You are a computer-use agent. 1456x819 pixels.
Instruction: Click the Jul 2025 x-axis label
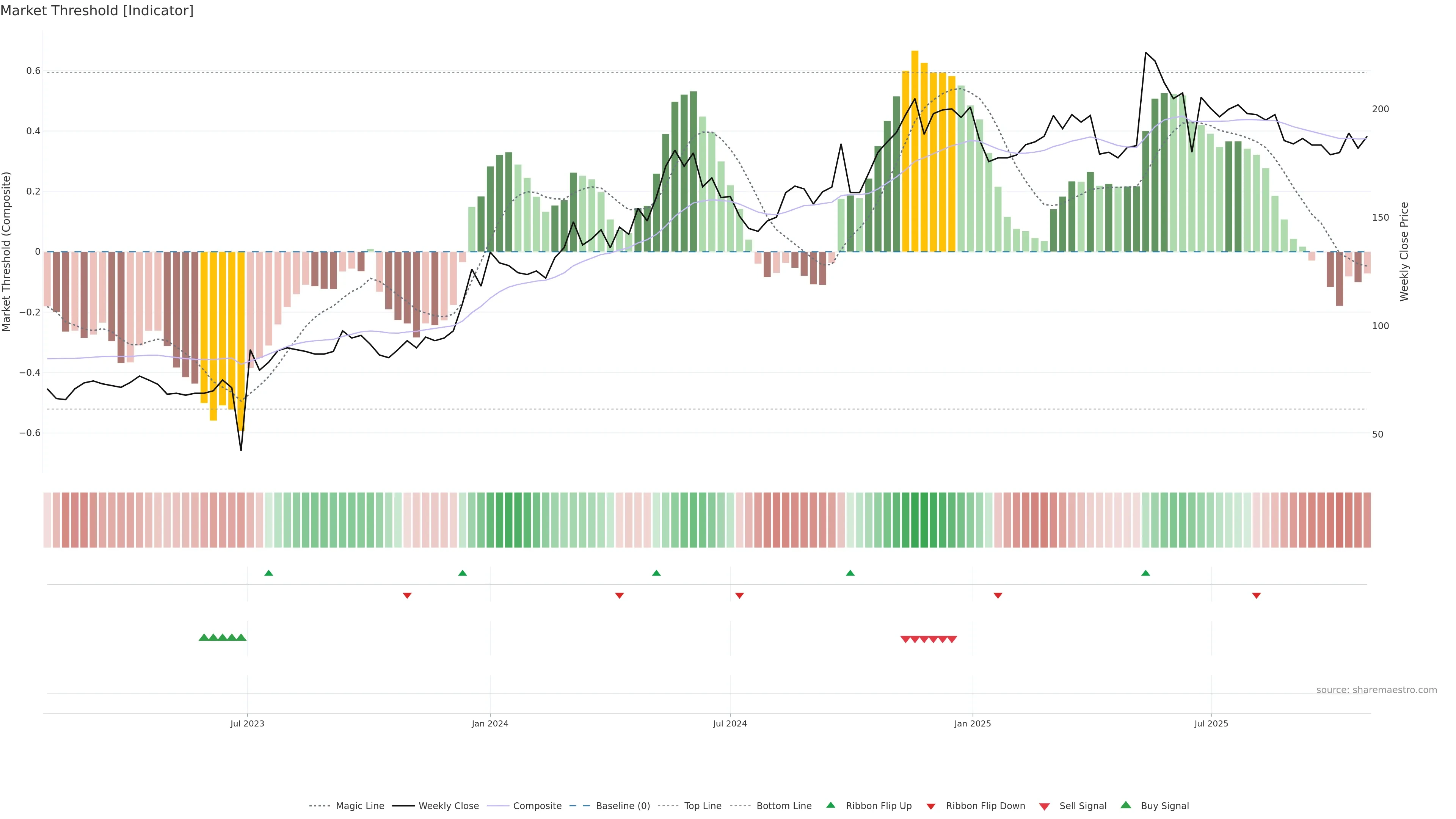tap(1211, 723)
